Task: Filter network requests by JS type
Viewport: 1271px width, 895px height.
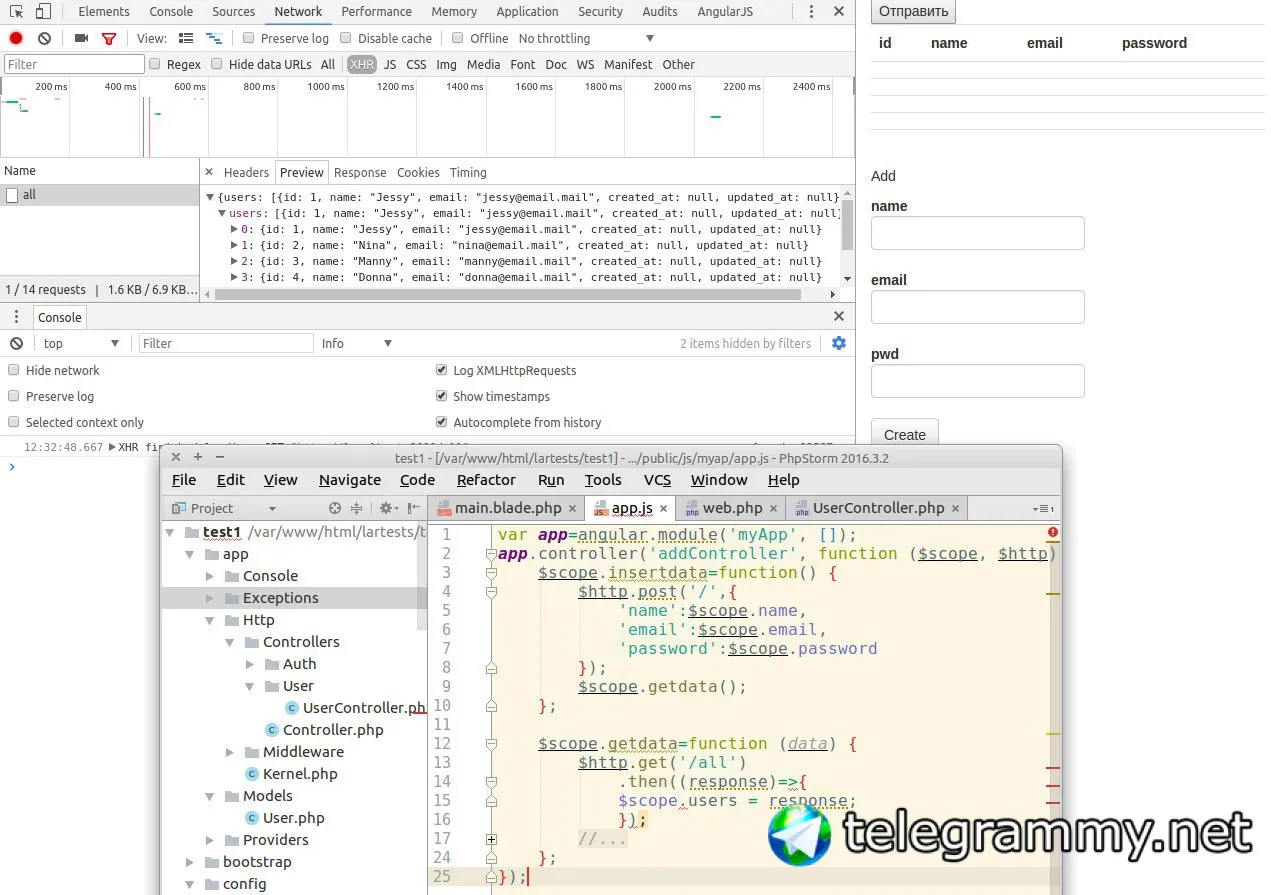Action: [390, 64]
